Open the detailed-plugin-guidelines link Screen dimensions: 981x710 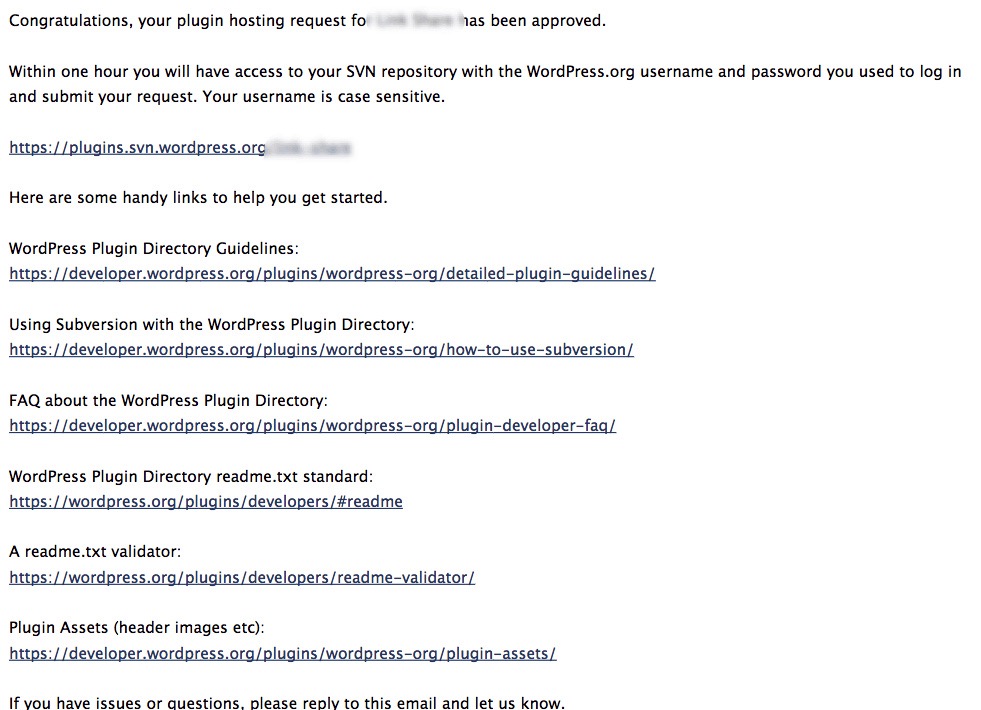[332, 274]
